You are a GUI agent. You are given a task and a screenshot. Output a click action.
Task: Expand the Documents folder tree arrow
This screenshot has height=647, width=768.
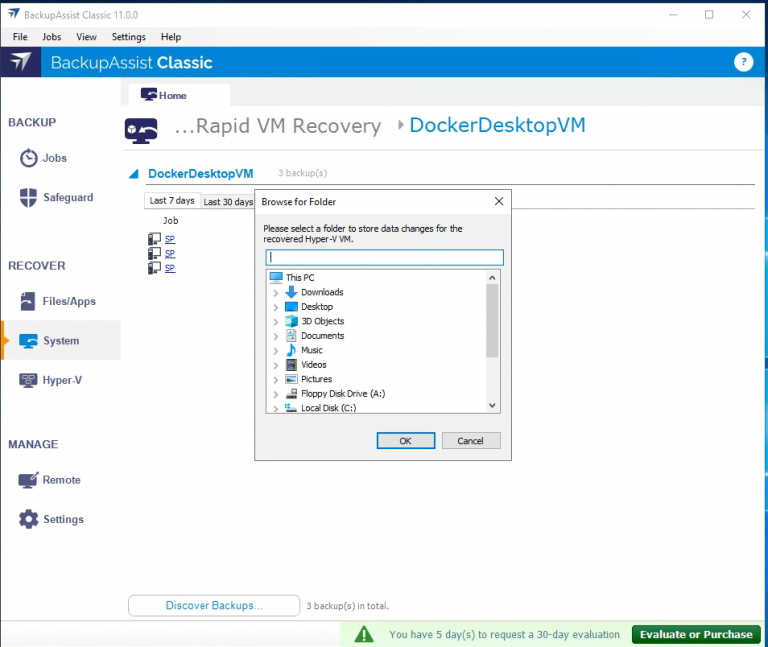[276, 336]
